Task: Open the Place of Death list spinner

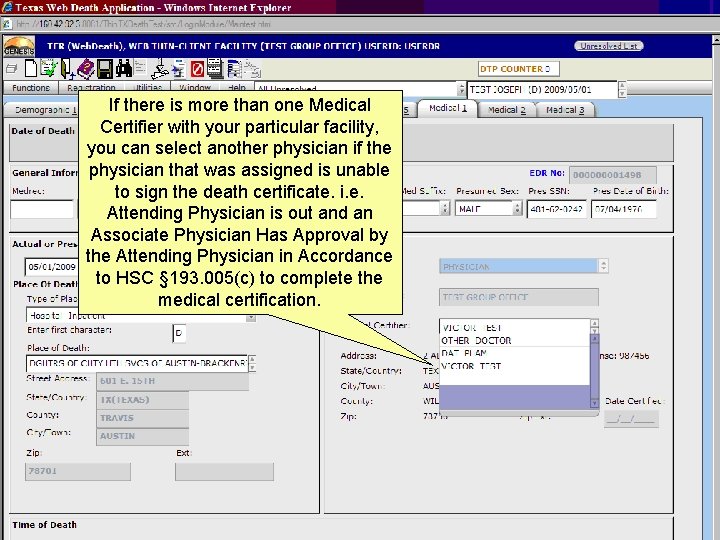Action: [x=252, y=363]
